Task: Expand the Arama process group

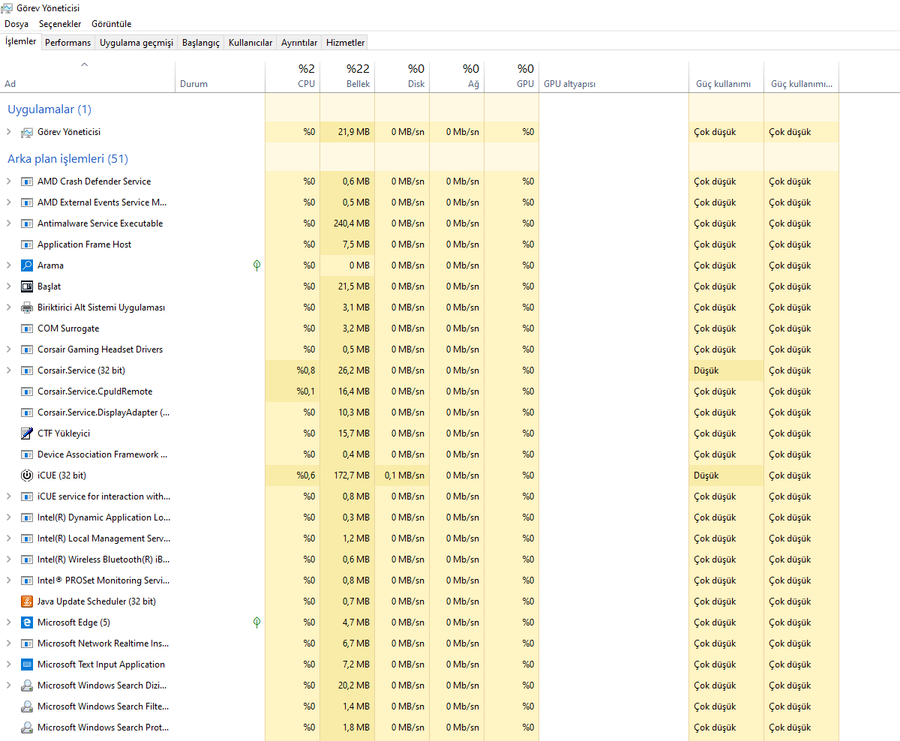Action: pos(9,265)
